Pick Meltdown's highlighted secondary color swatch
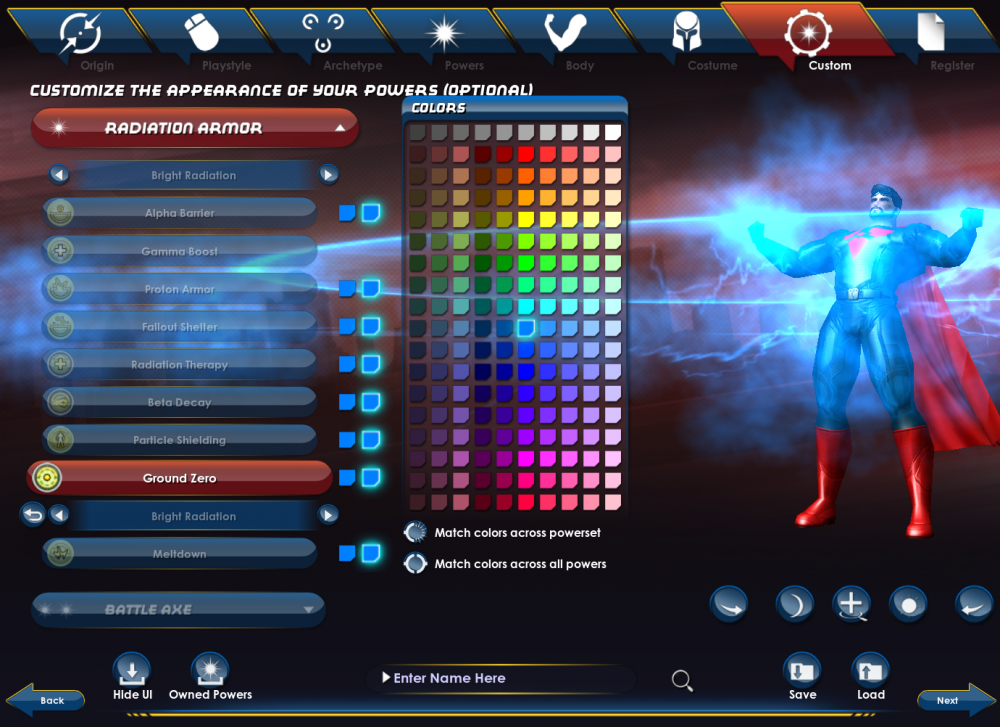This screenshot has width=1000, height=727. point(371,553)
